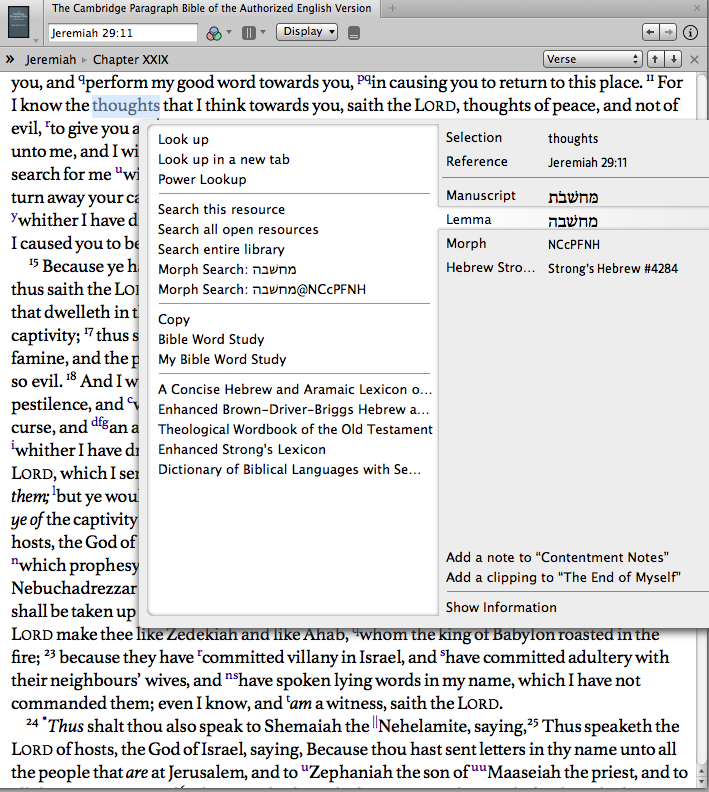Select Search this resource

pyautogui.click(x=221, y=210)
